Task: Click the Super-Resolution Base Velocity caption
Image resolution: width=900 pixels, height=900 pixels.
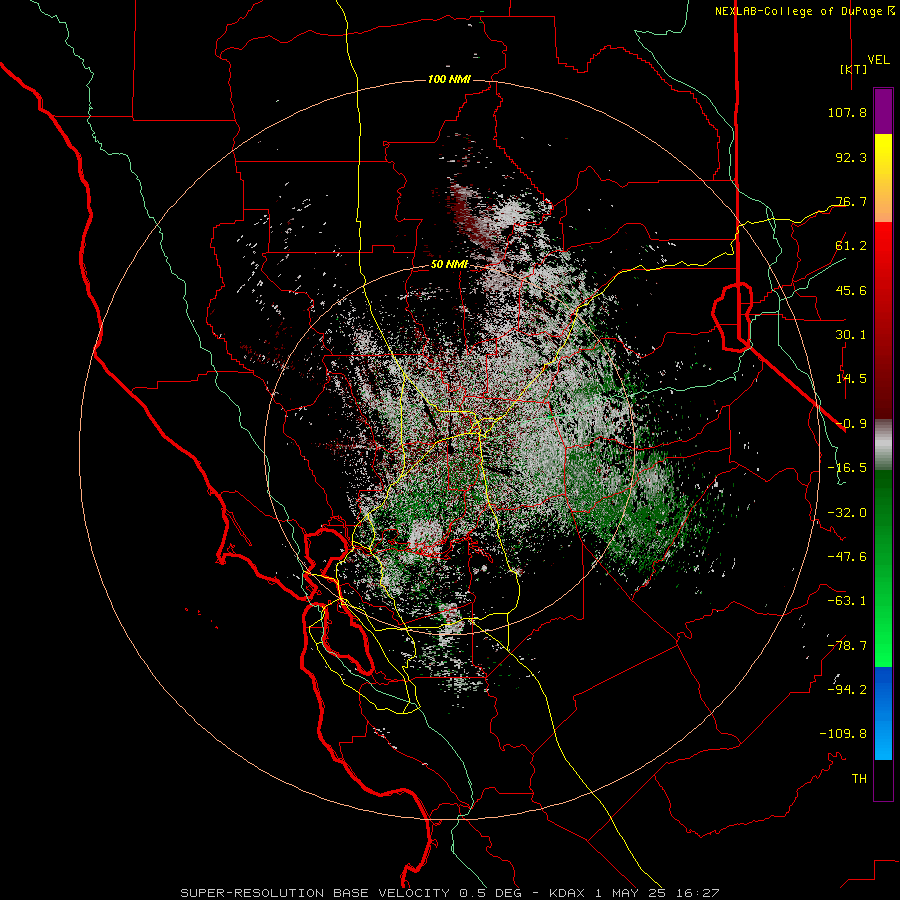Action: pyautogui.click(x=449, y=893)
